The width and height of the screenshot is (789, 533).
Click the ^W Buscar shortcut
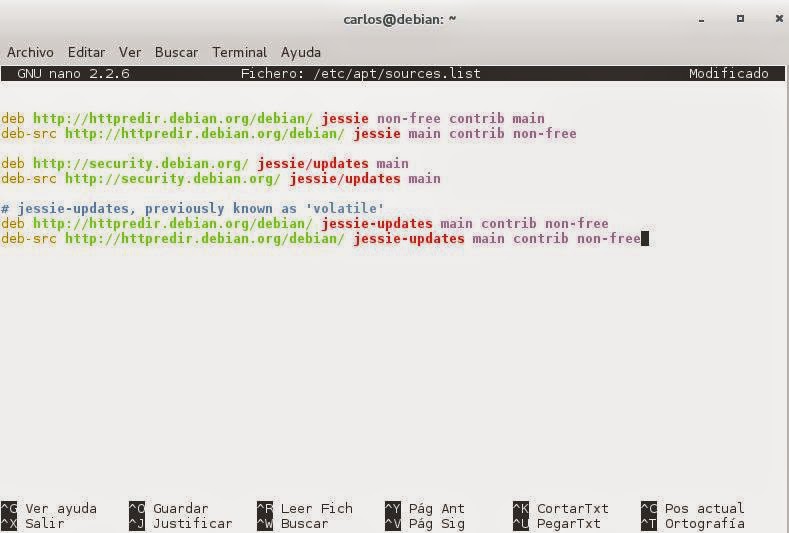(x=293, y=523)
